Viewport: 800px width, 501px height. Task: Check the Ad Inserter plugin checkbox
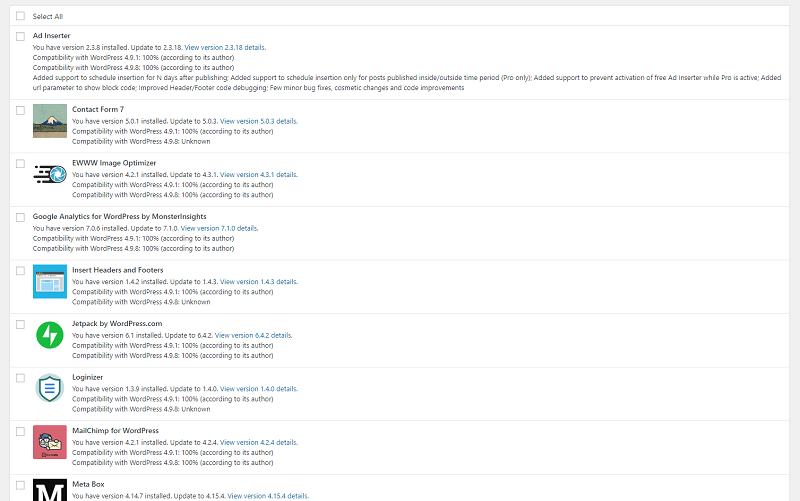tap(20, 36)
